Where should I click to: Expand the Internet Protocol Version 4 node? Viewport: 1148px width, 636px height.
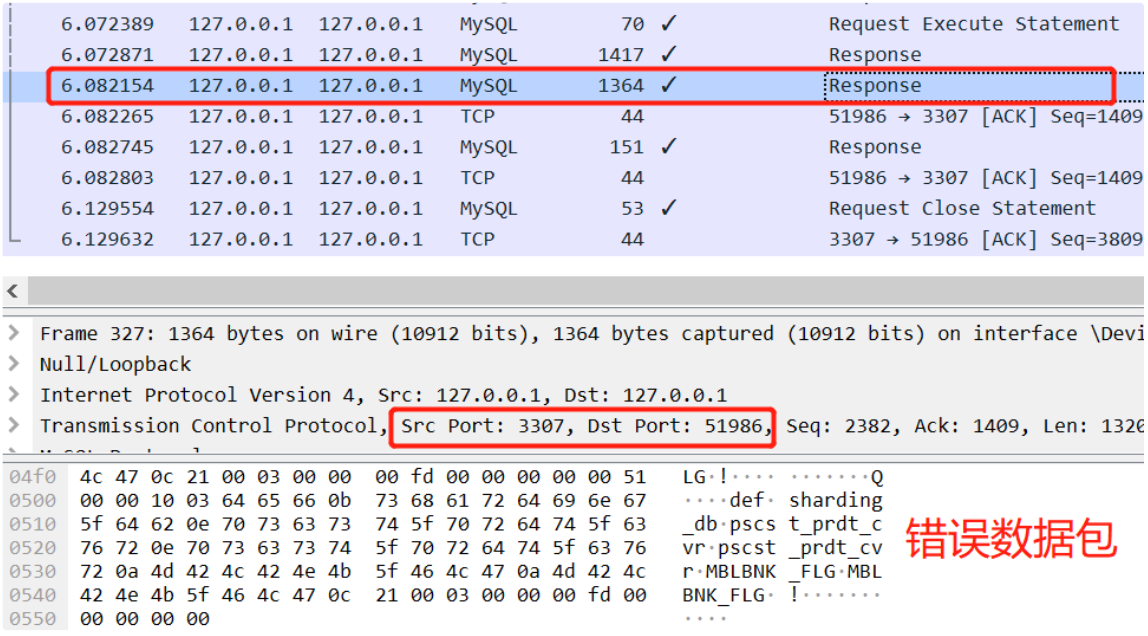[14, 395]
